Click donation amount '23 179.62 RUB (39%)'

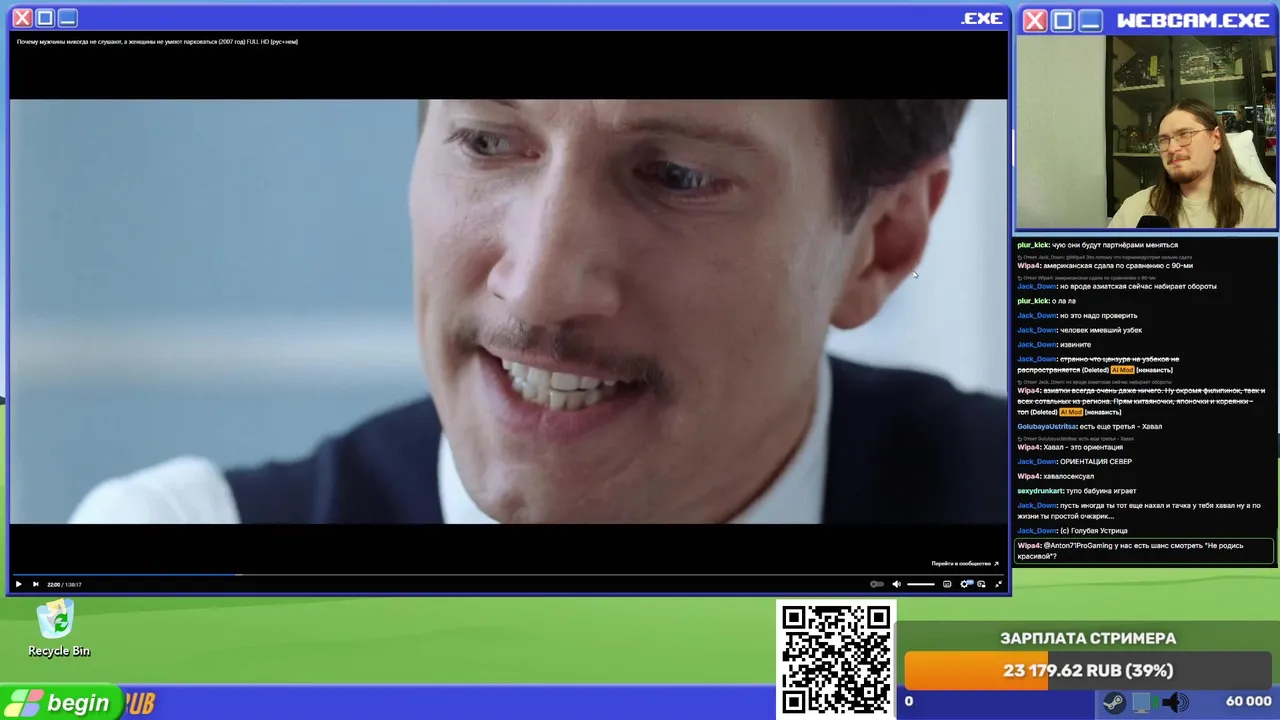1088,670
